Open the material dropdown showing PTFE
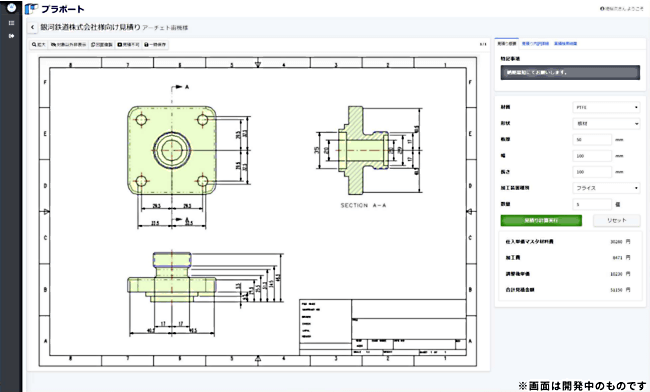650x392 pixels. tap(606, 107)
